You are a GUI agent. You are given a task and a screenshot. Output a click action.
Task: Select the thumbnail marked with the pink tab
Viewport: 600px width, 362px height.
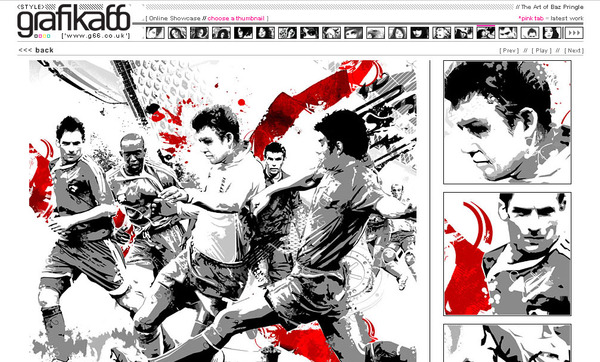[486, 33]
